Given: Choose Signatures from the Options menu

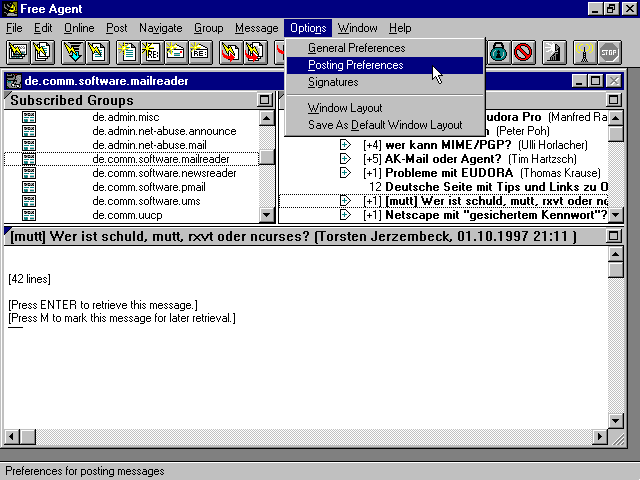Looking at the screenshot, I should (x=384, y=82).
